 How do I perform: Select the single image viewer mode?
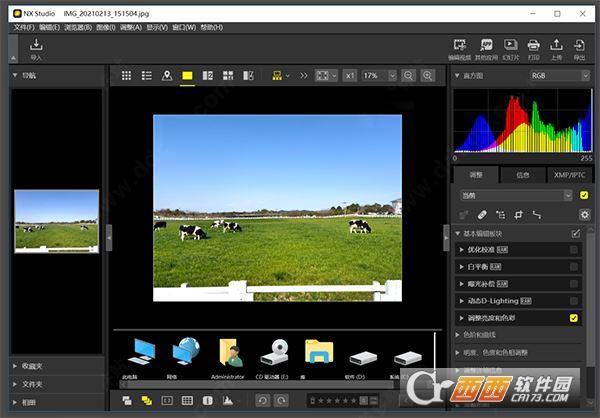[187, 75]
